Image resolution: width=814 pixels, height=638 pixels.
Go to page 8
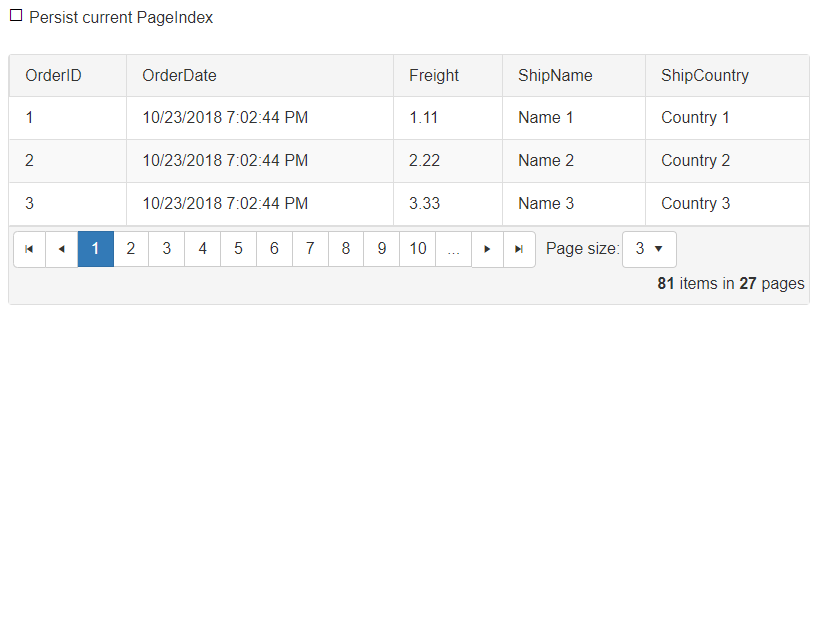[x=346, y=249]
